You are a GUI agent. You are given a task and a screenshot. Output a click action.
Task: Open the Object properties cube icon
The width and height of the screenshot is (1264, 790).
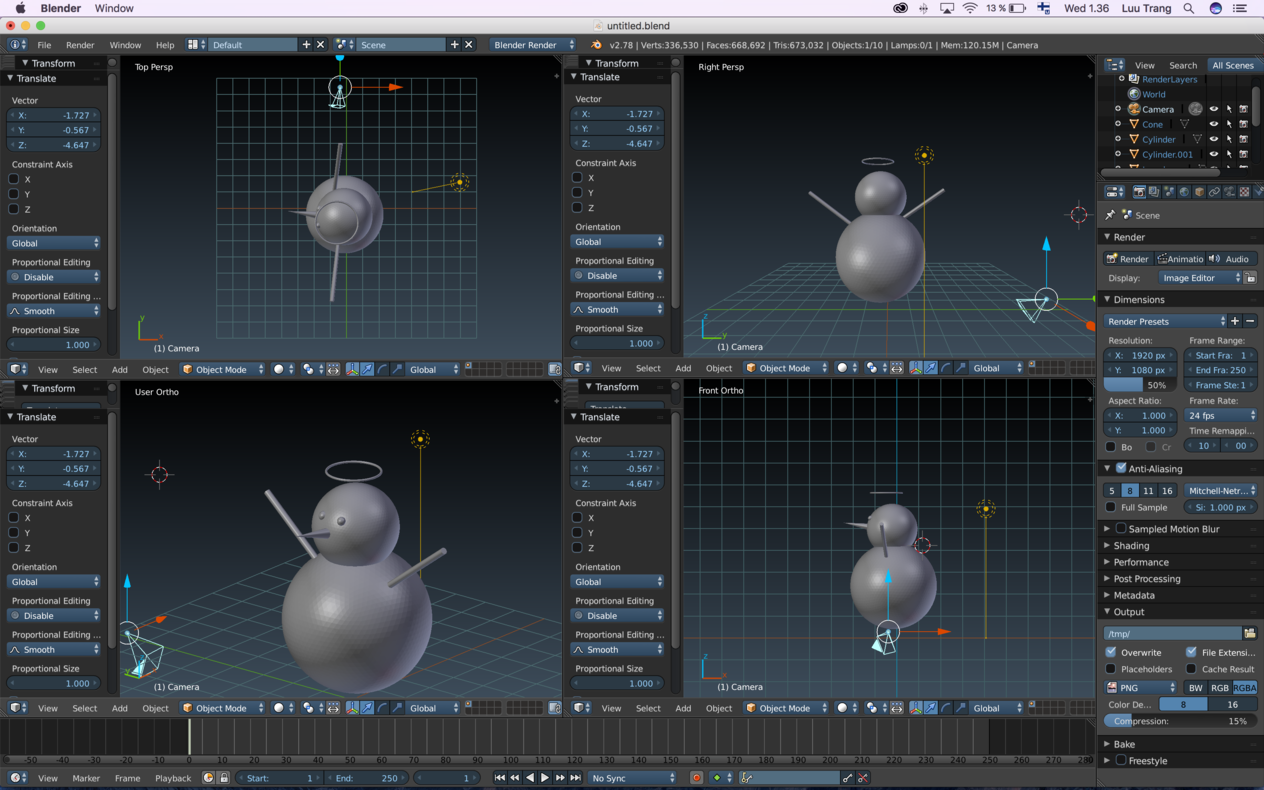pyautogui.click(x=1199, y=192)
